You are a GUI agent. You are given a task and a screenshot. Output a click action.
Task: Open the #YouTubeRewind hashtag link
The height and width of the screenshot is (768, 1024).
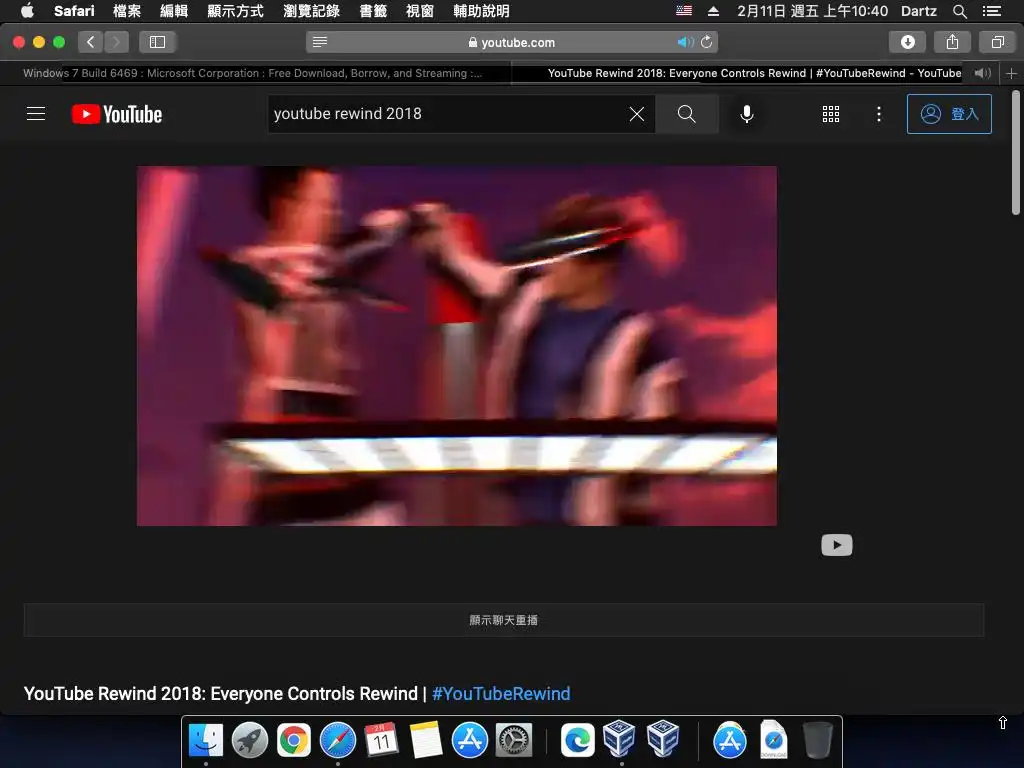(501, 694)
